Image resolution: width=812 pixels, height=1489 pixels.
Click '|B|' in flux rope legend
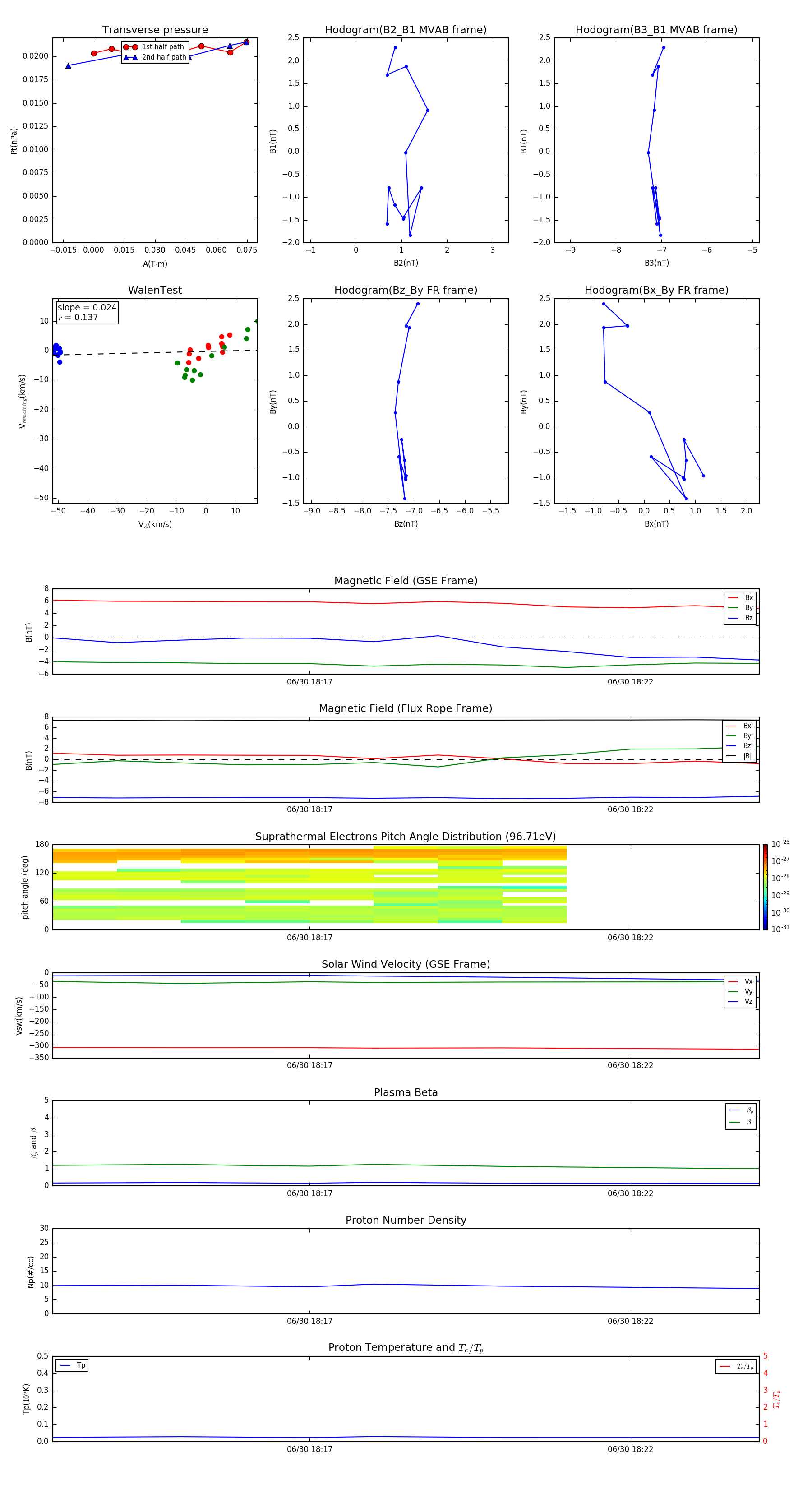[740, 757]
